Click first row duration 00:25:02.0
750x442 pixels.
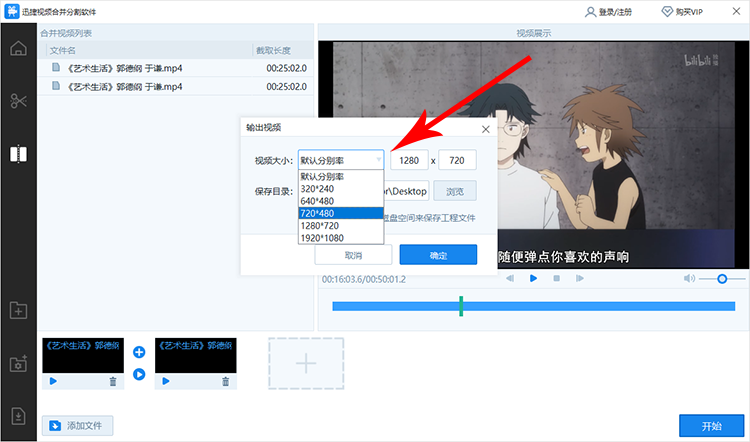(x=287, y=68)
